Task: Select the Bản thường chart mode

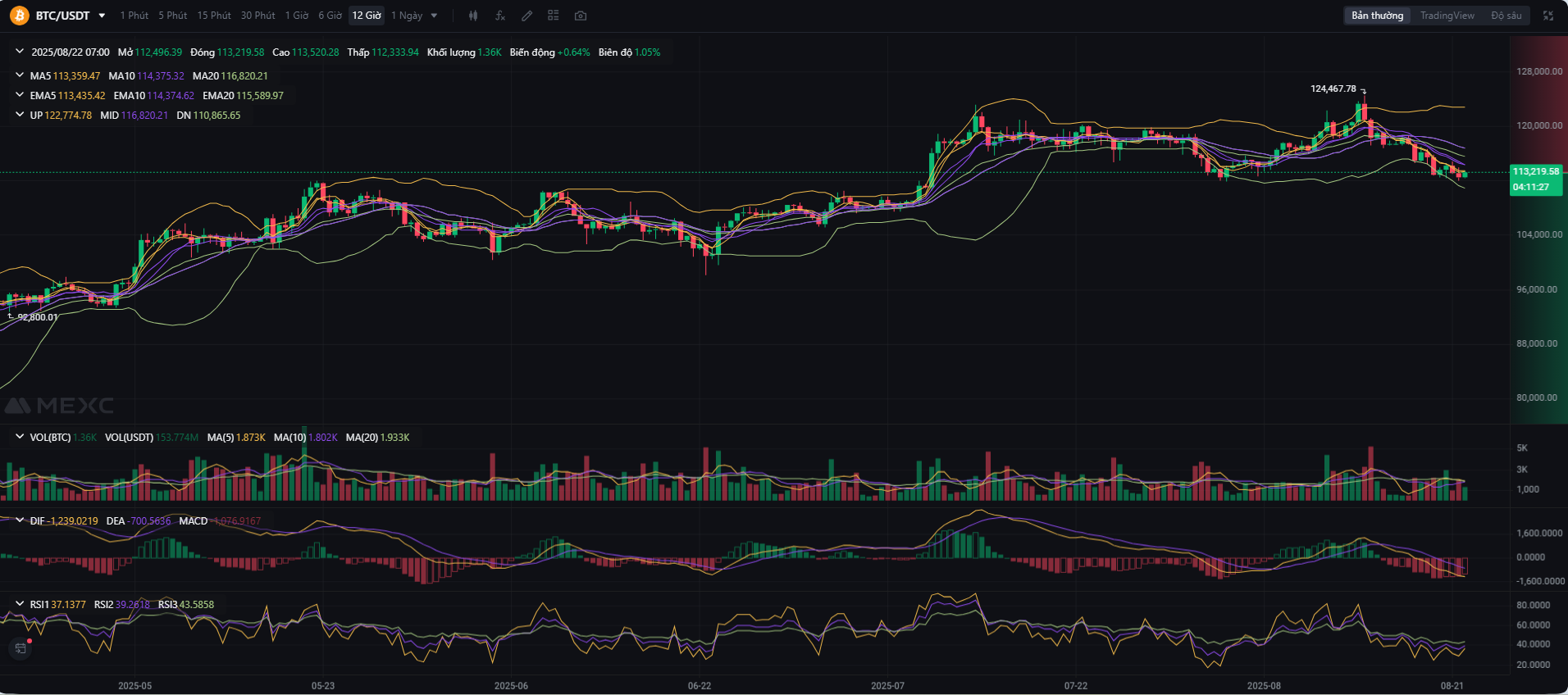Action: pos(1377,16)
